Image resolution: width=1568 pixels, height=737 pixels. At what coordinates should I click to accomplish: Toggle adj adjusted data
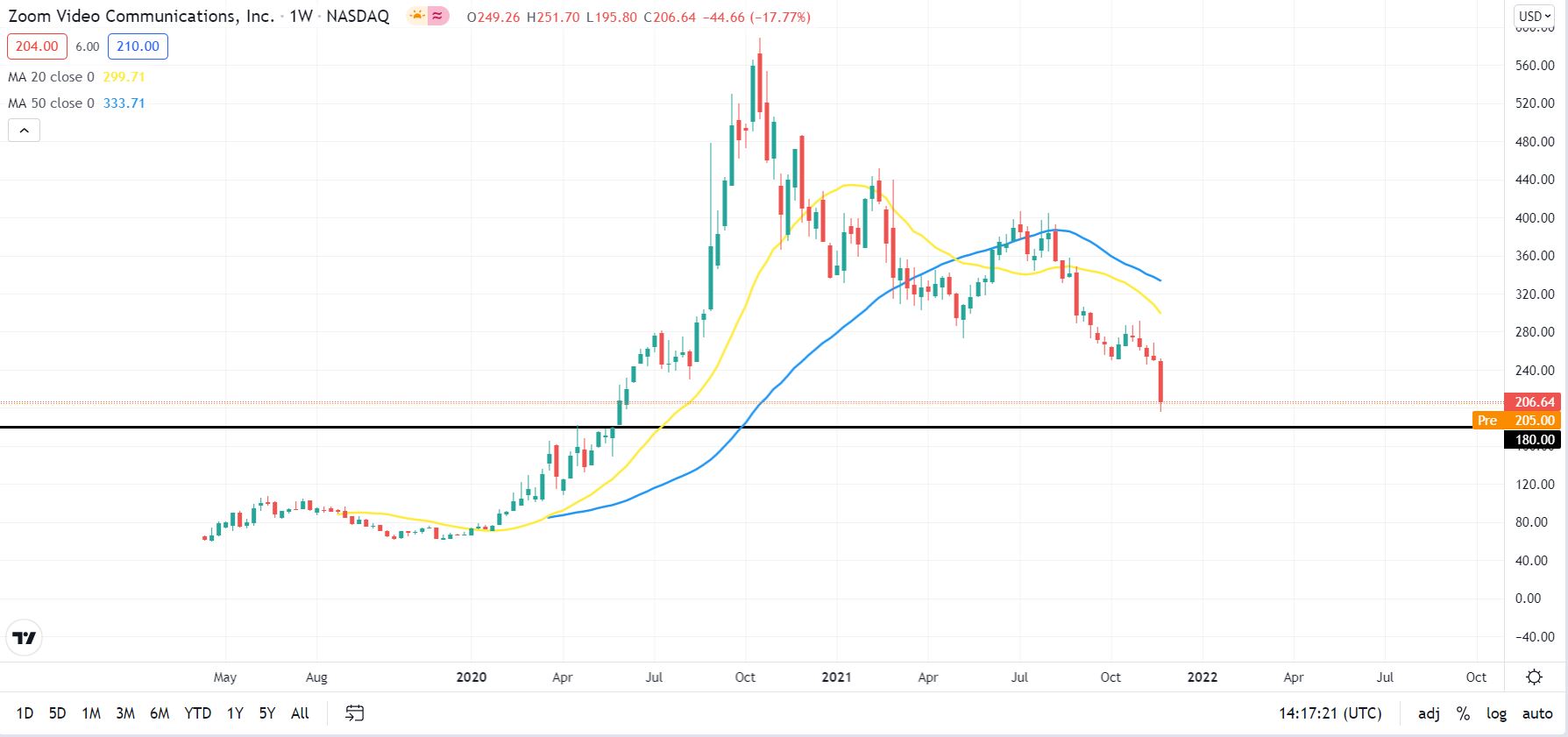(1429, 713)
